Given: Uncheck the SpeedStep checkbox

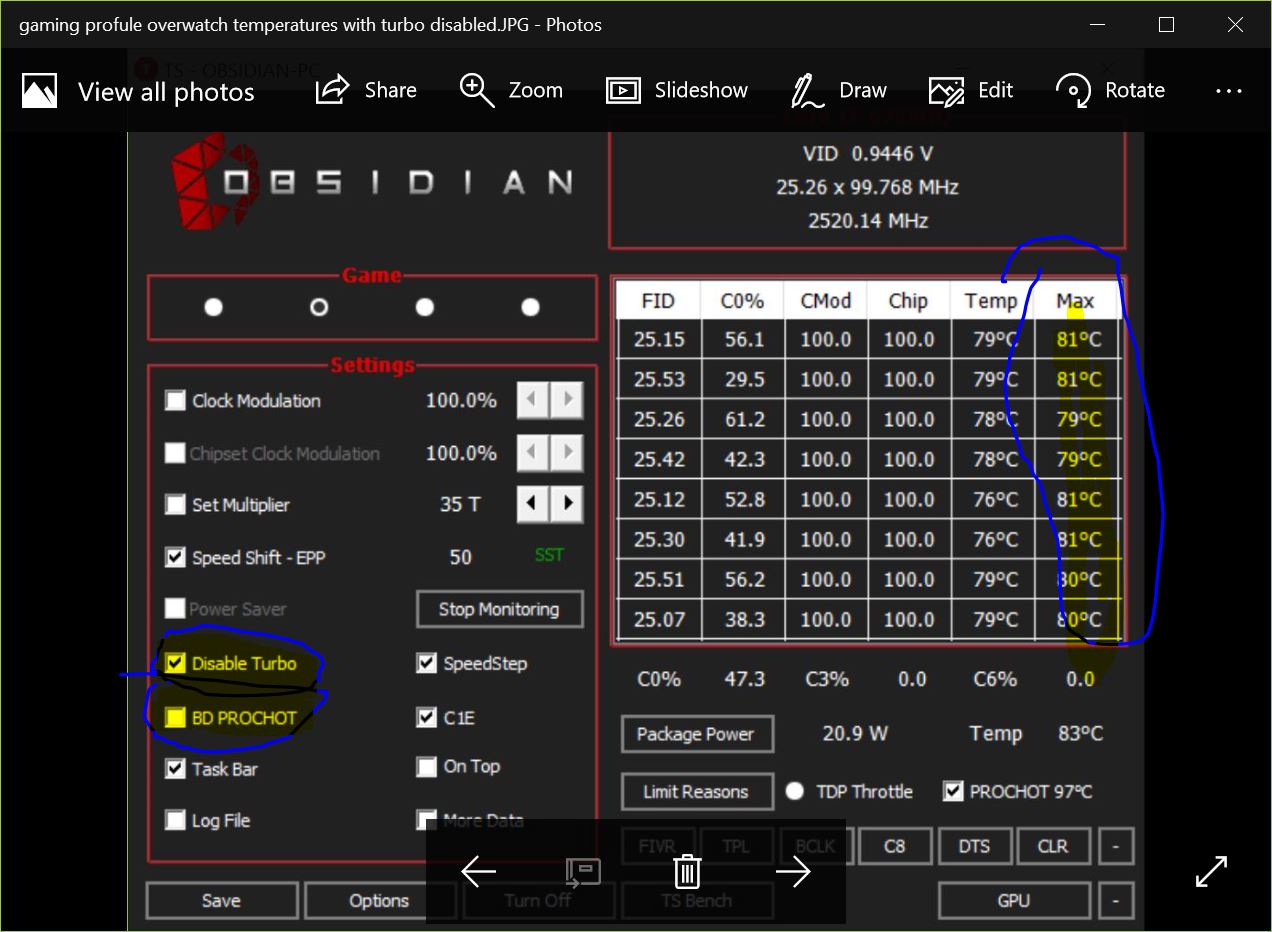Looking at the screenshot, I should [x=427, y=663].
